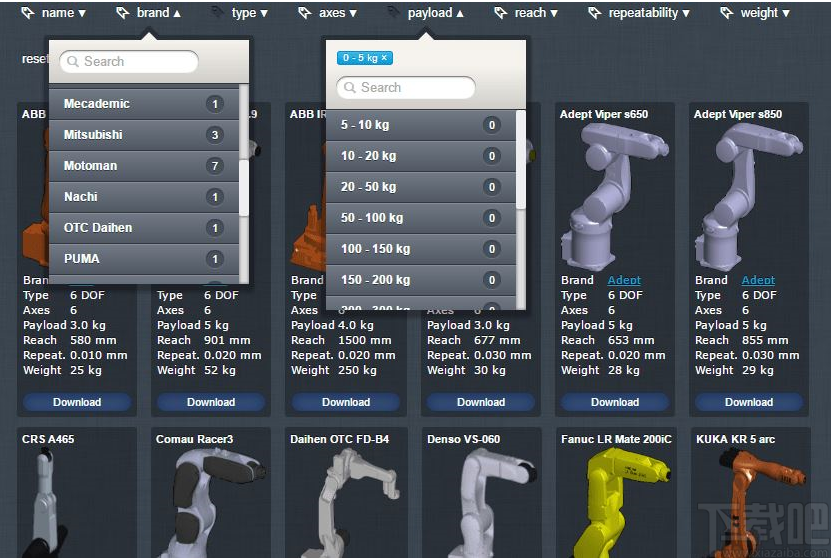The height and width of the screenshot is (558, 832).
Task: Select Nachi brand option
Action: (x=144, y=197)
